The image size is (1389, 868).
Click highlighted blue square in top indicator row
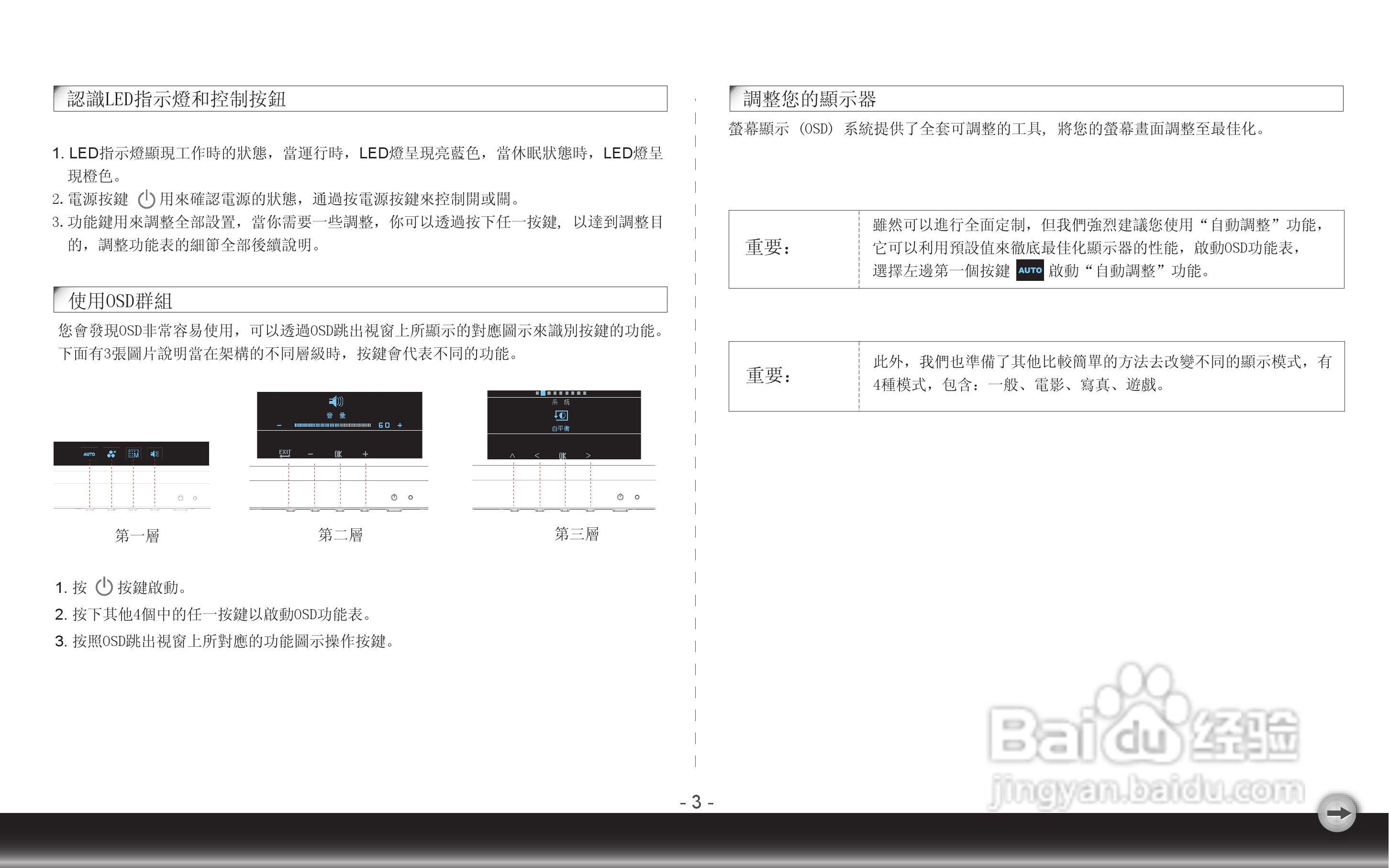coord(543,393)
